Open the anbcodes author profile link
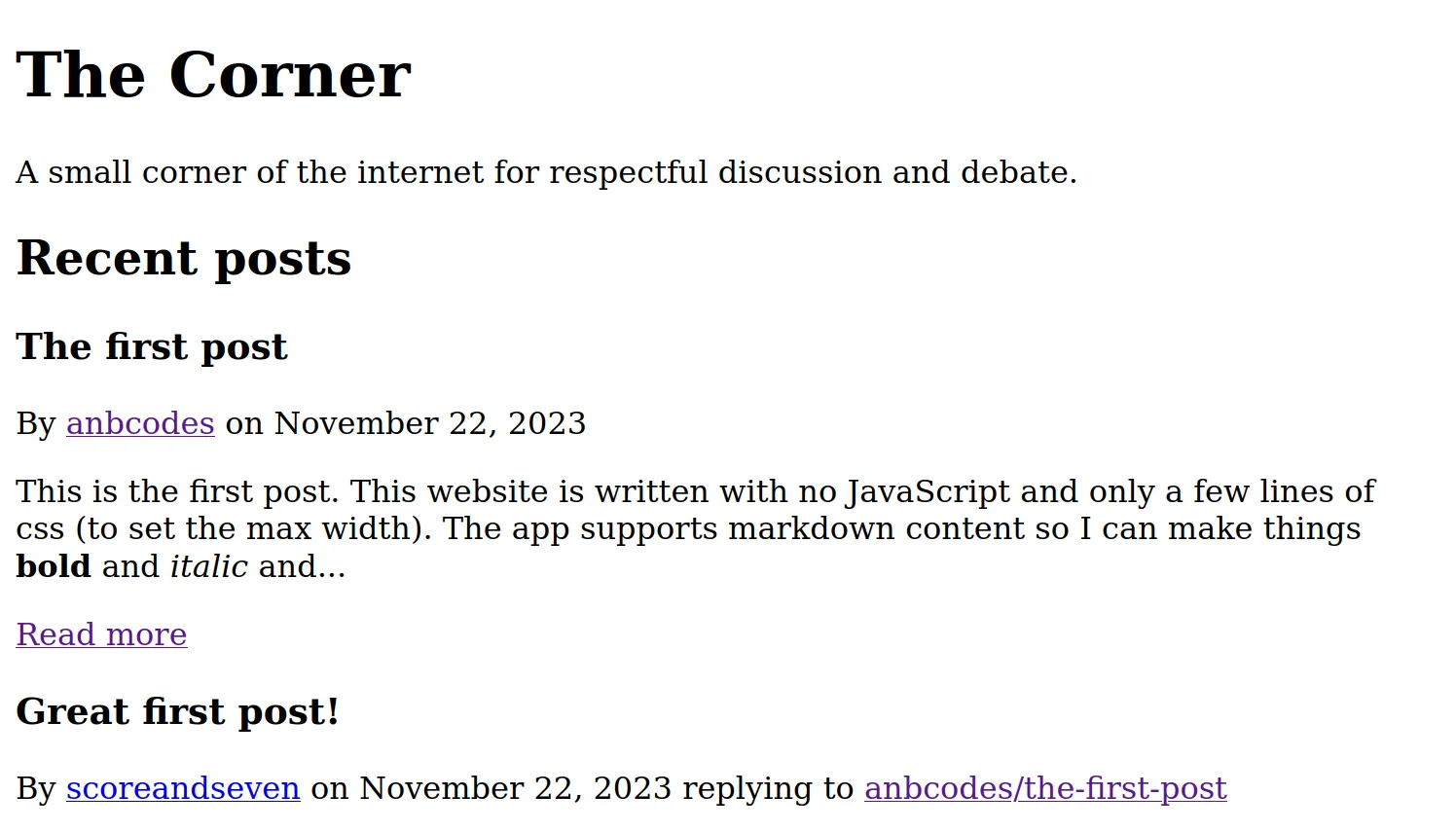Screen dimensions: 1456x831 tap(140, 424)
